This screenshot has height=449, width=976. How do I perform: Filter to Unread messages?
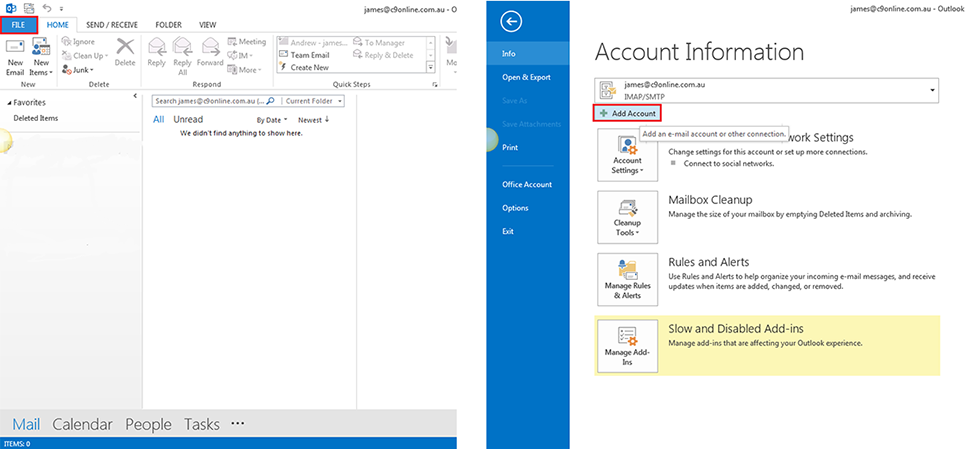tap(188, 119)
